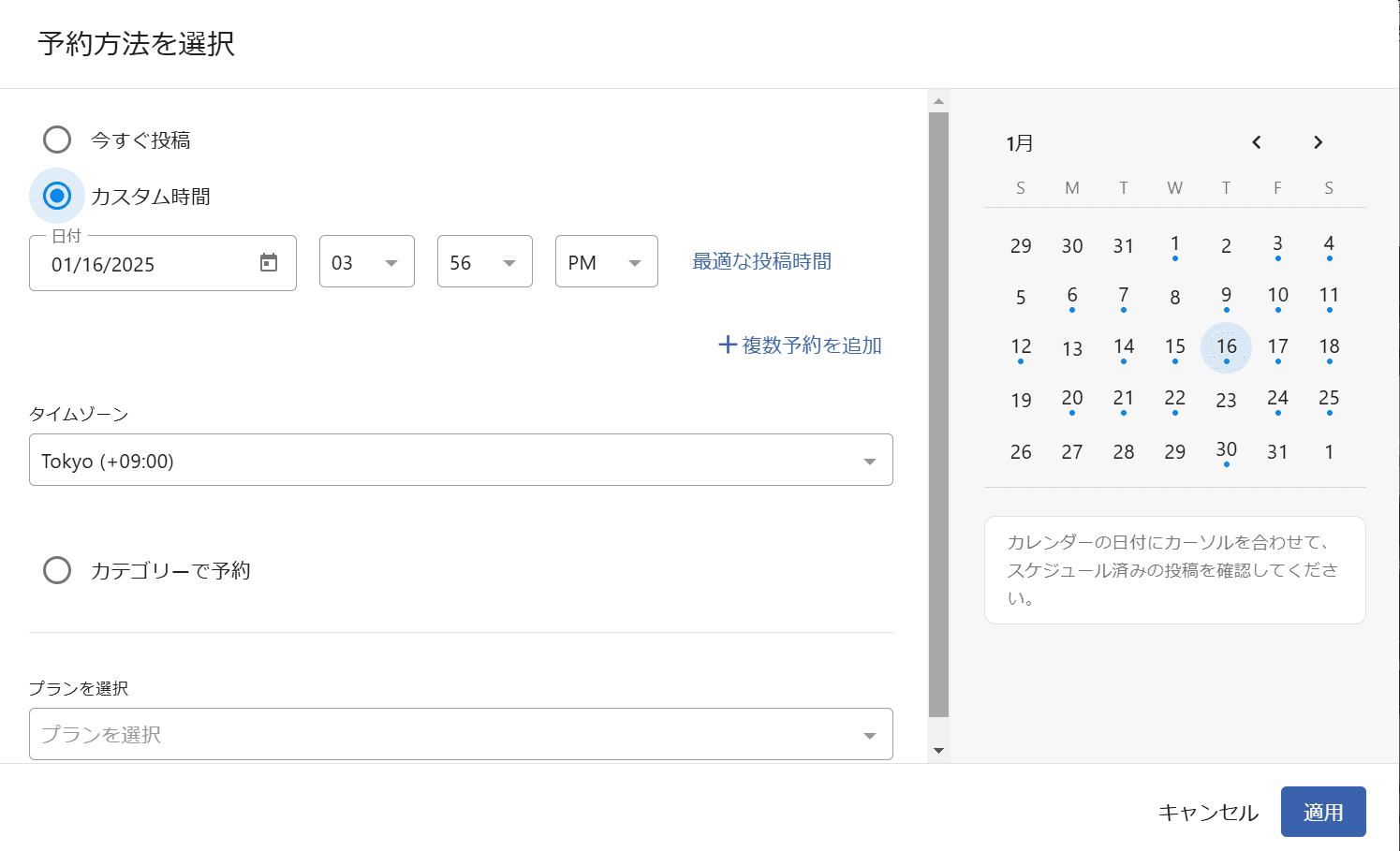This screenshot has width=1400, height=851.
Task: Select January 4 in the calendar
Action: pyautogui.click(x=1329, y=245)
